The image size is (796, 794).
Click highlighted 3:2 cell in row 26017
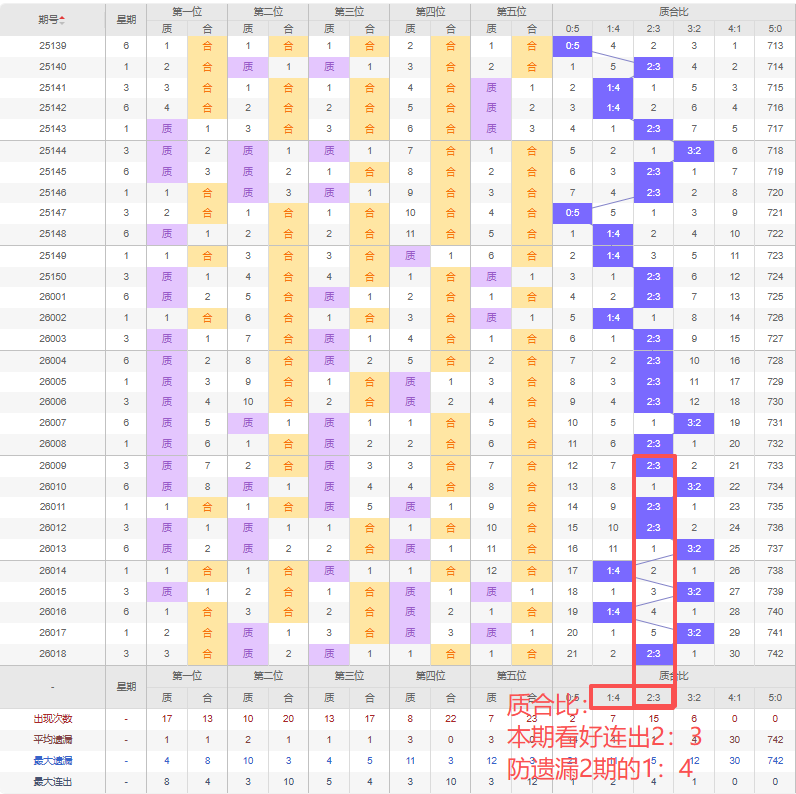coord(694,633)
